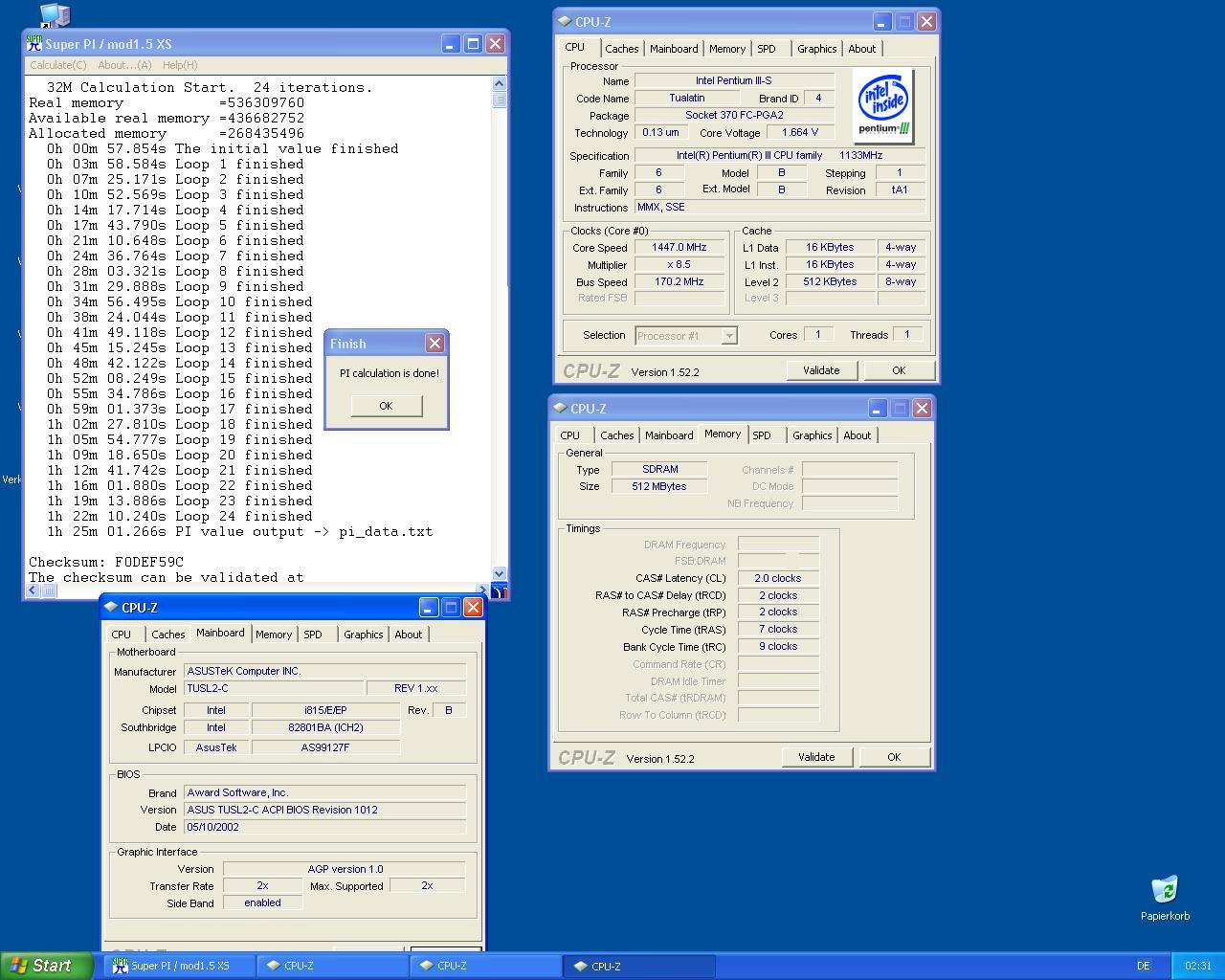Click the Core Speed 1447.0 MHz field

[x=679, y=247]
